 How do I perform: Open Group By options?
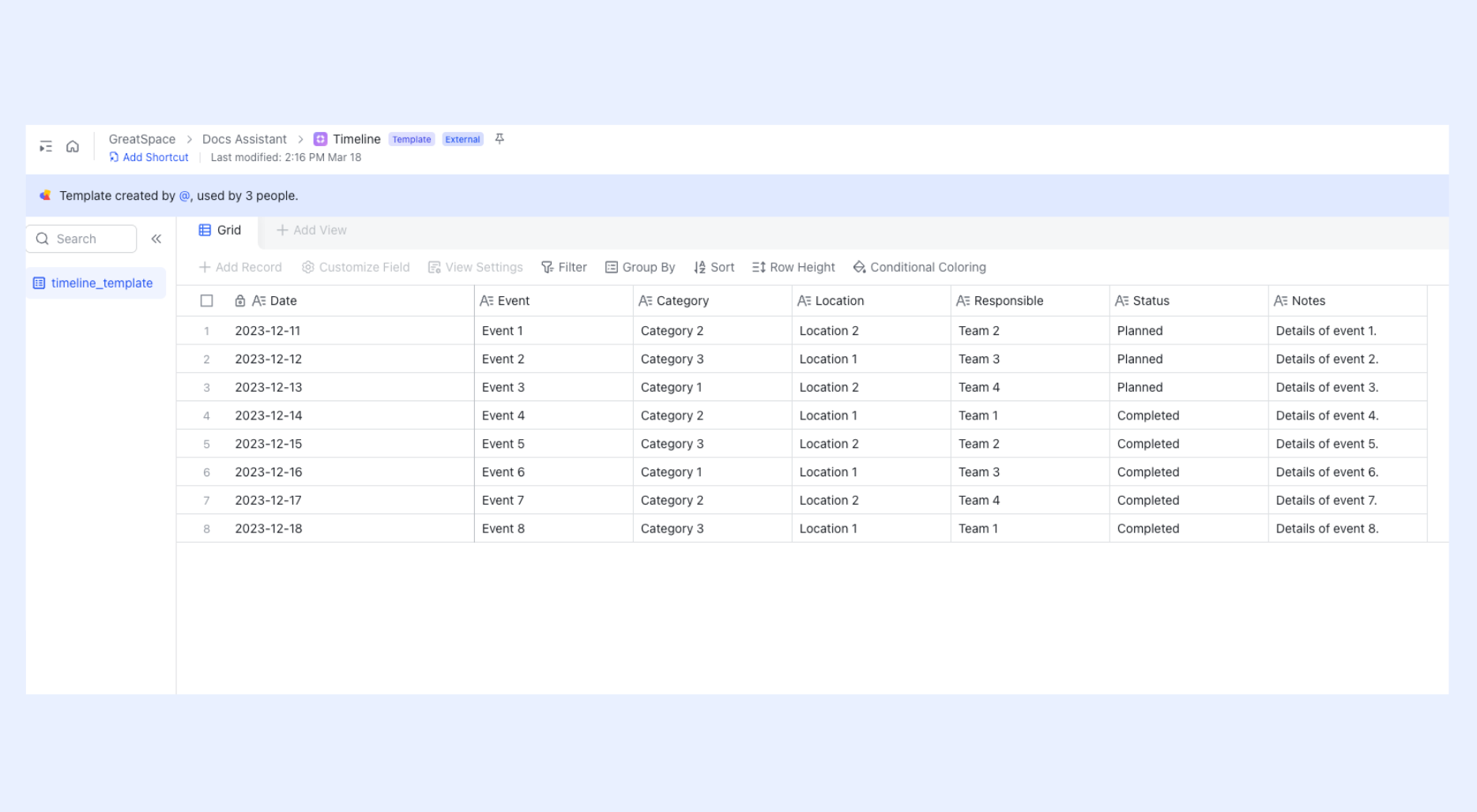click(x=640, y=267)
